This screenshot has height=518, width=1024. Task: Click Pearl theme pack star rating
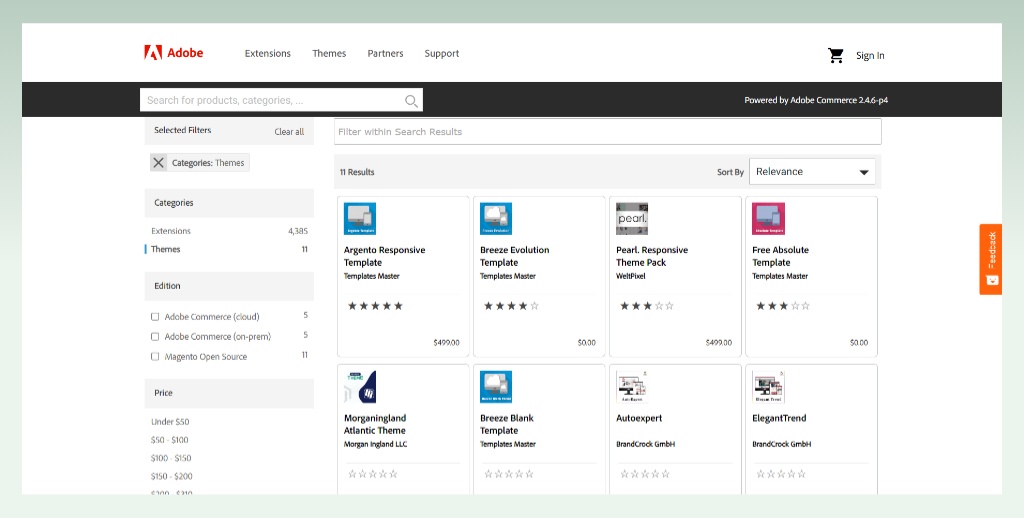pyautogui.click(x=647, y=306)
